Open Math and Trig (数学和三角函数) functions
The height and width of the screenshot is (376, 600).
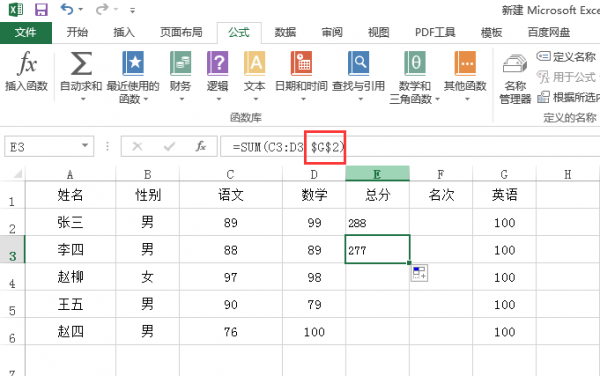[415, 63]
